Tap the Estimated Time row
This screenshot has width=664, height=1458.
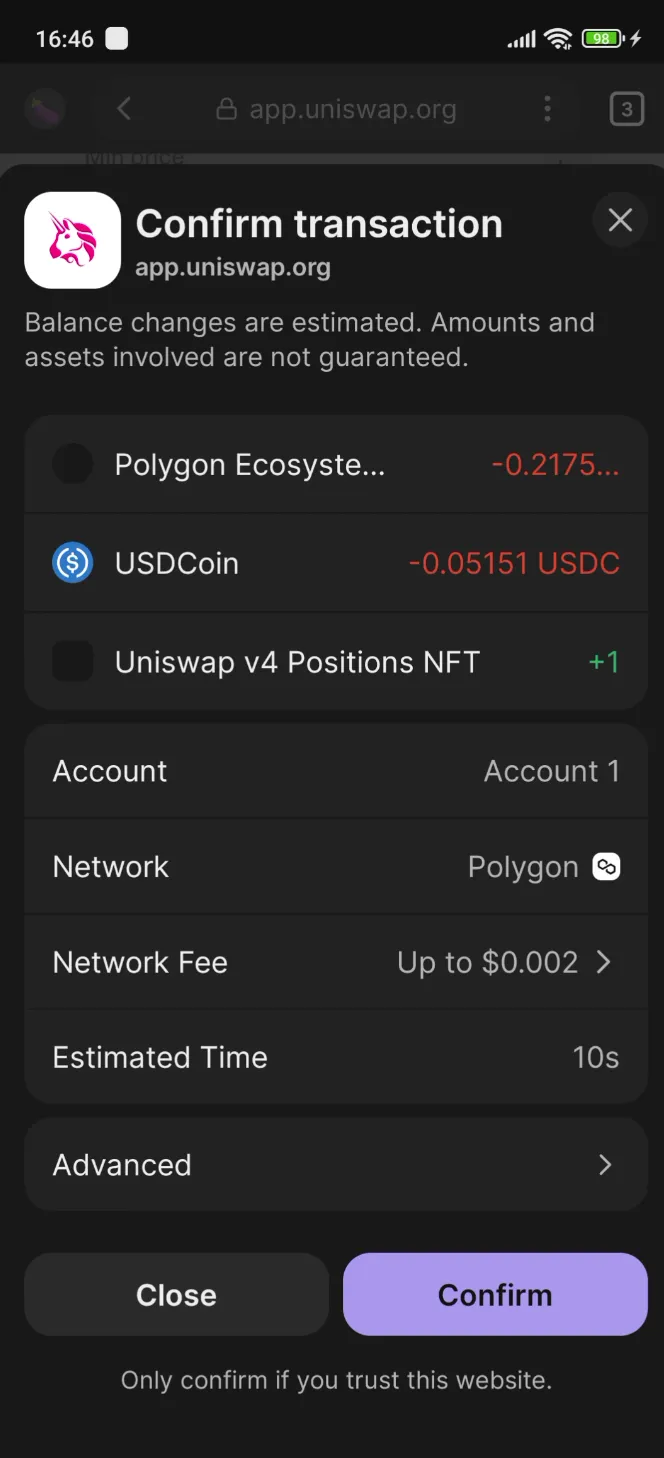(336, 1057)
